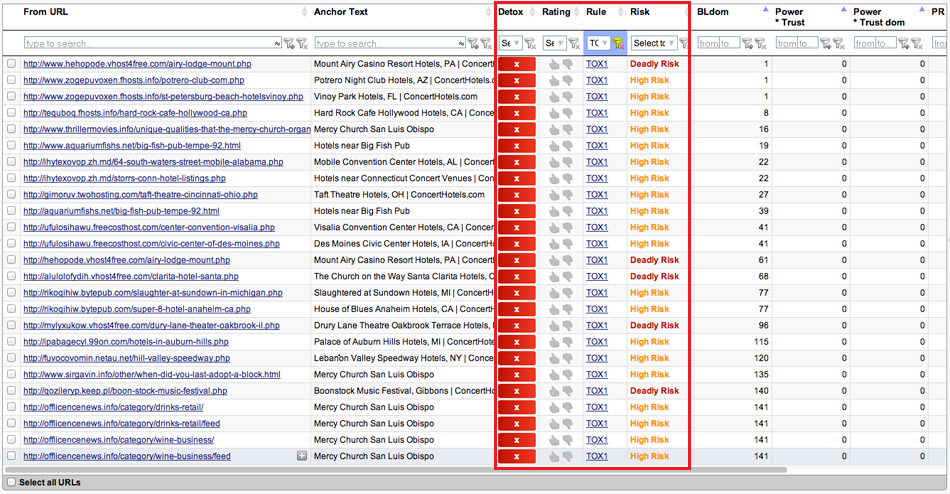Remove the active yellow Rule filter
Image resolution: width=950 pixels, height=494 pixels.
pyautogui.click(x=617, y=43)
